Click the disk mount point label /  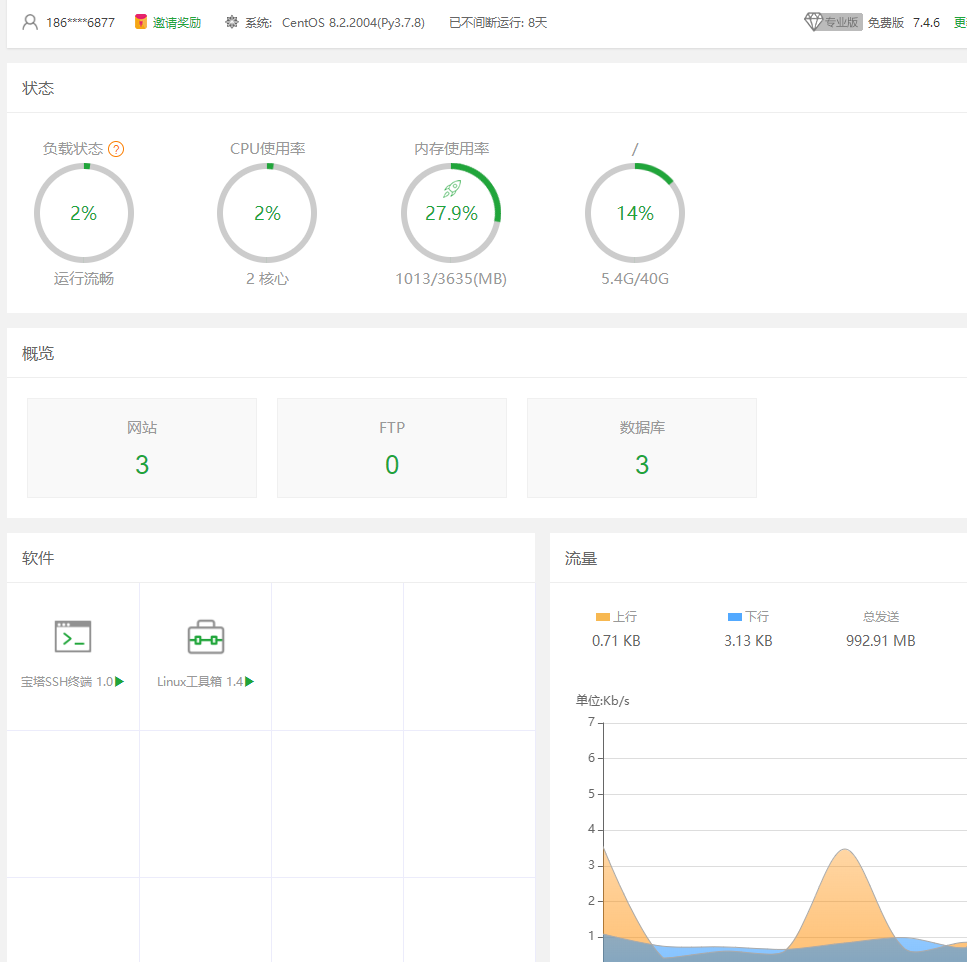635,149
